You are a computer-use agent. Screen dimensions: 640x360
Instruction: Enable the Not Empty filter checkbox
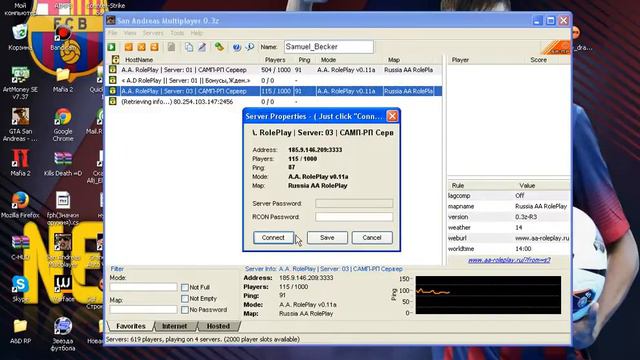click(x=184, y=299)
